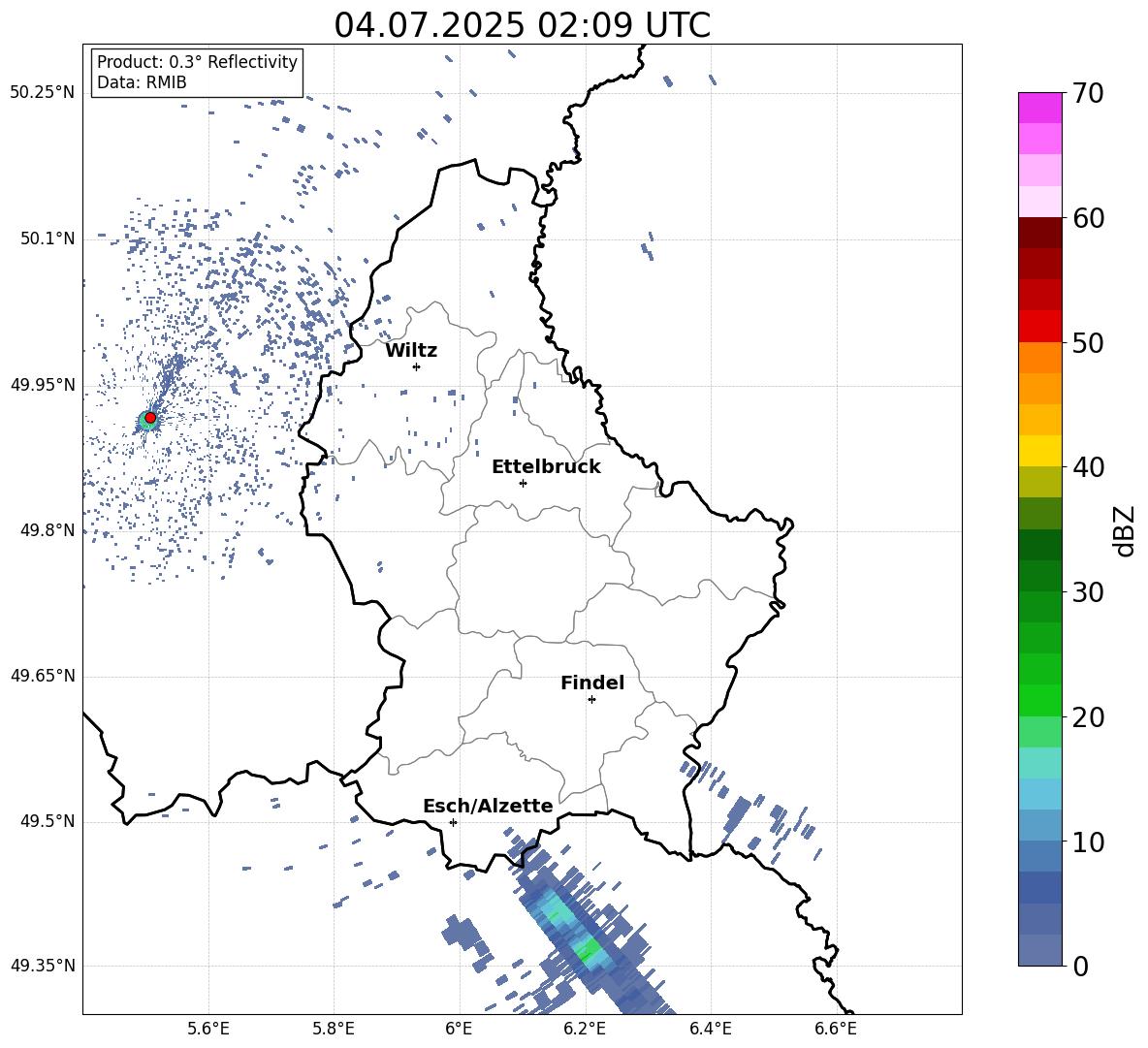Click the title 04.07.2025 02:09 UTC
This screenshot has width=1148, height=1048.
pos(522,25)
